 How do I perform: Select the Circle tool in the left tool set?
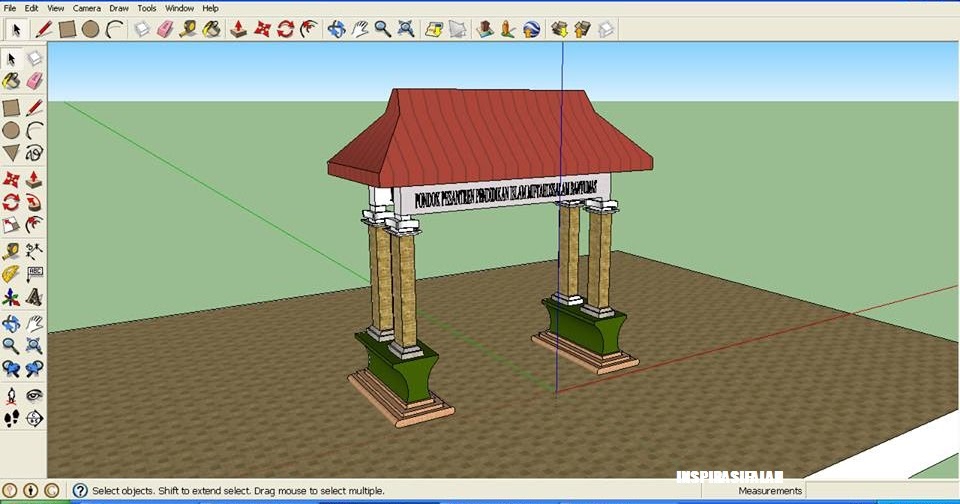pos(11,130)
